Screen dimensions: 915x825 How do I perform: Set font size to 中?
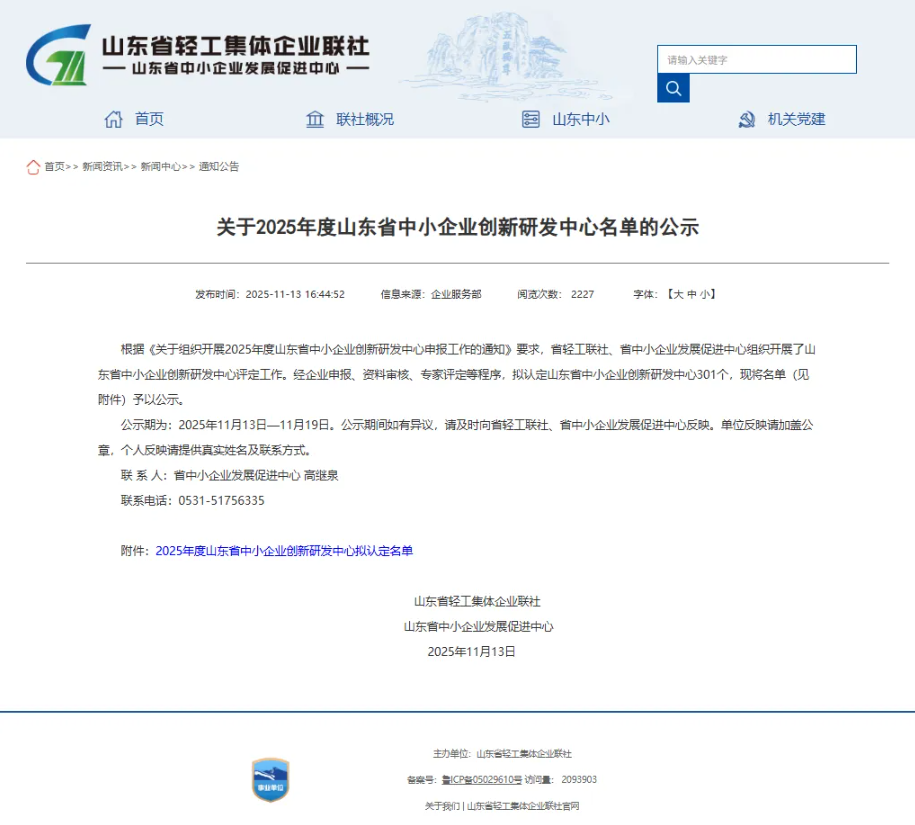tap(691, 294)
